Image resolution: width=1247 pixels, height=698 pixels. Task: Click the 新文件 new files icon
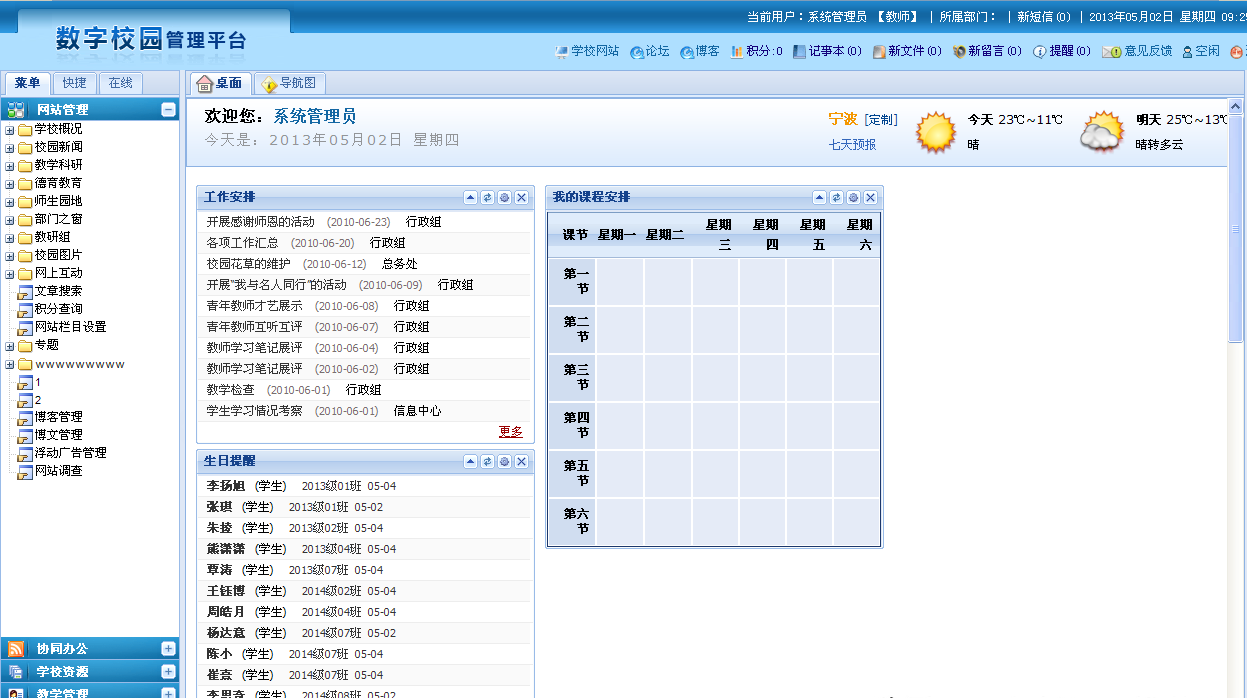click(879, 51)
